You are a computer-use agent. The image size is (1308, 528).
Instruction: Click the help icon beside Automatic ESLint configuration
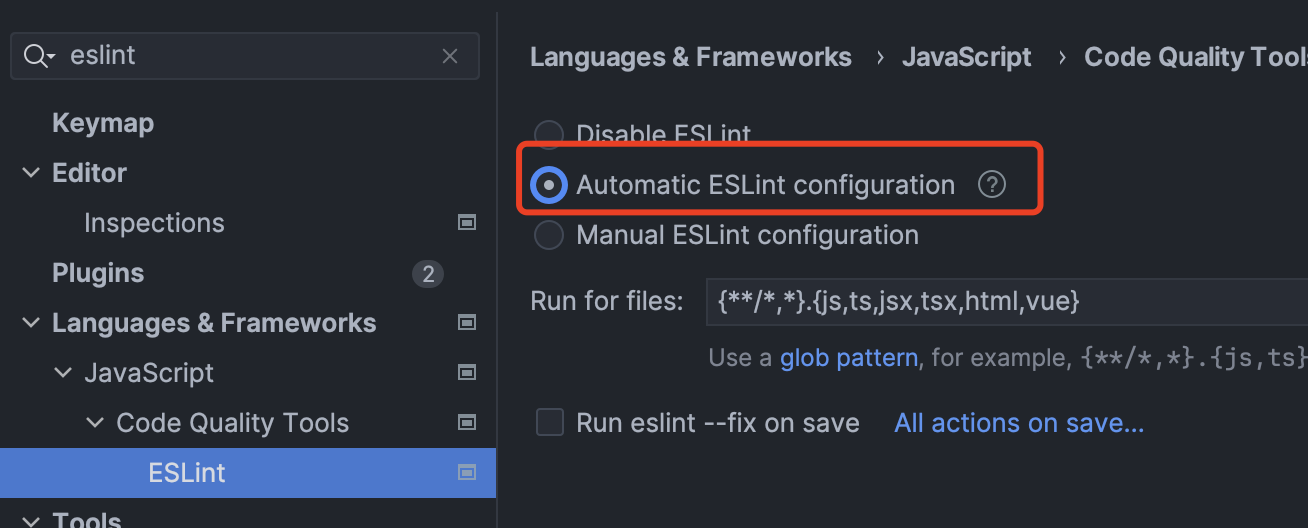click(991, 185)
